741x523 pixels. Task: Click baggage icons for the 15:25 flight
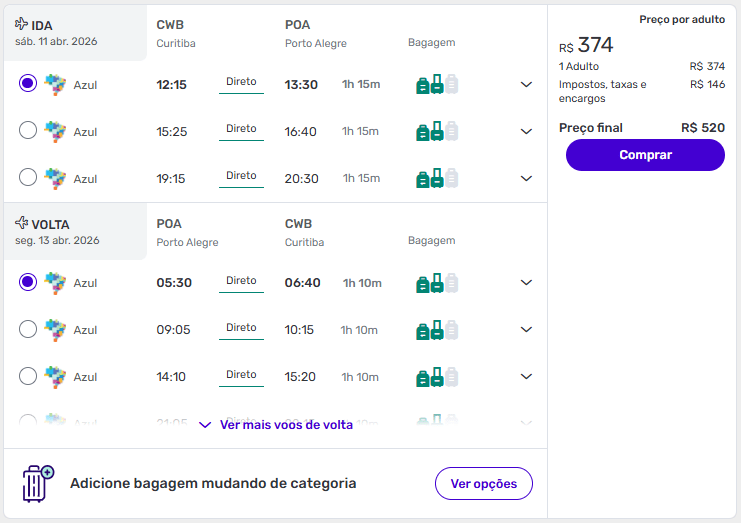point(437,131)
